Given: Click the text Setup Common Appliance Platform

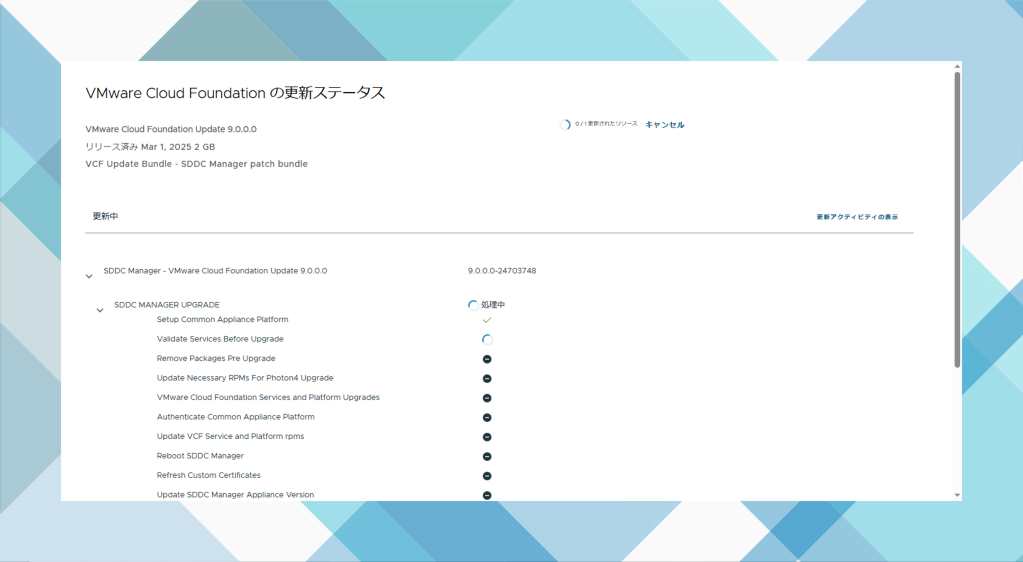Looking at the screenshot, I should tap(222, 319).
